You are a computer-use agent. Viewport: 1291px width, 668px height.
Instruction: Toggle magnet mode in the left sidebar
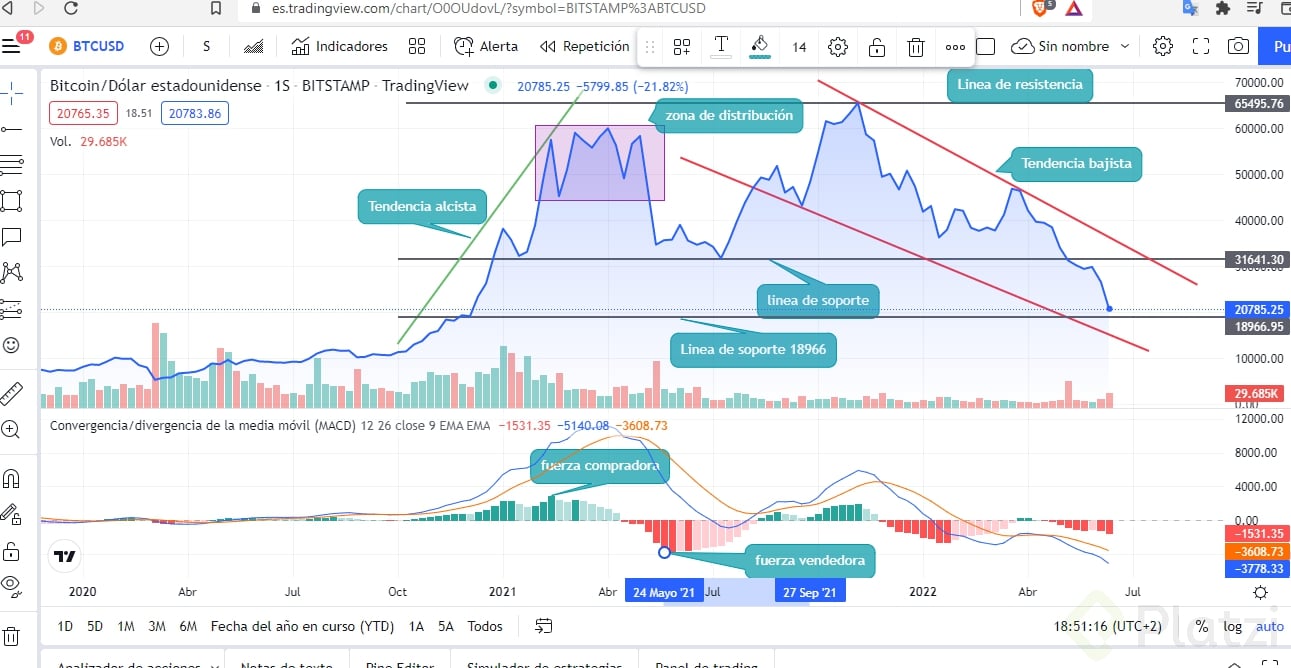(x=13, y=478)
